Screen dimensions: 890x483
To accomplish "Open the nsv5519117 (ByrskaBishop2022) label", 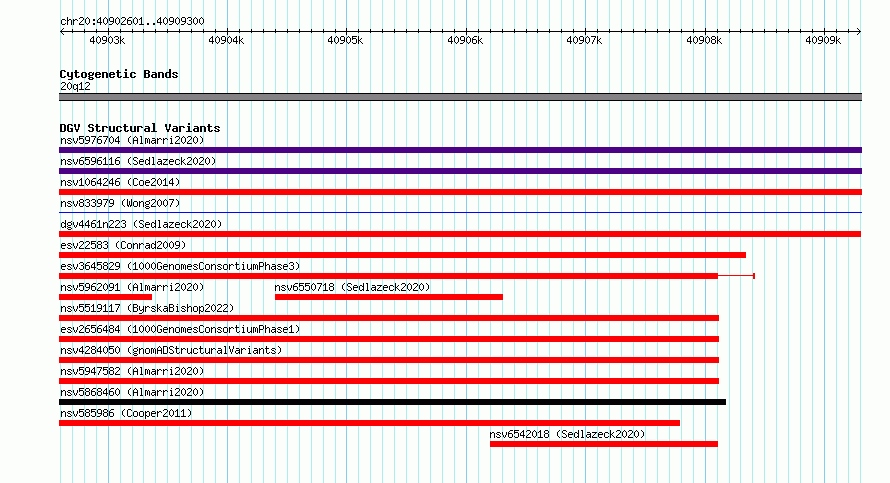I will [x=147, y=308].
